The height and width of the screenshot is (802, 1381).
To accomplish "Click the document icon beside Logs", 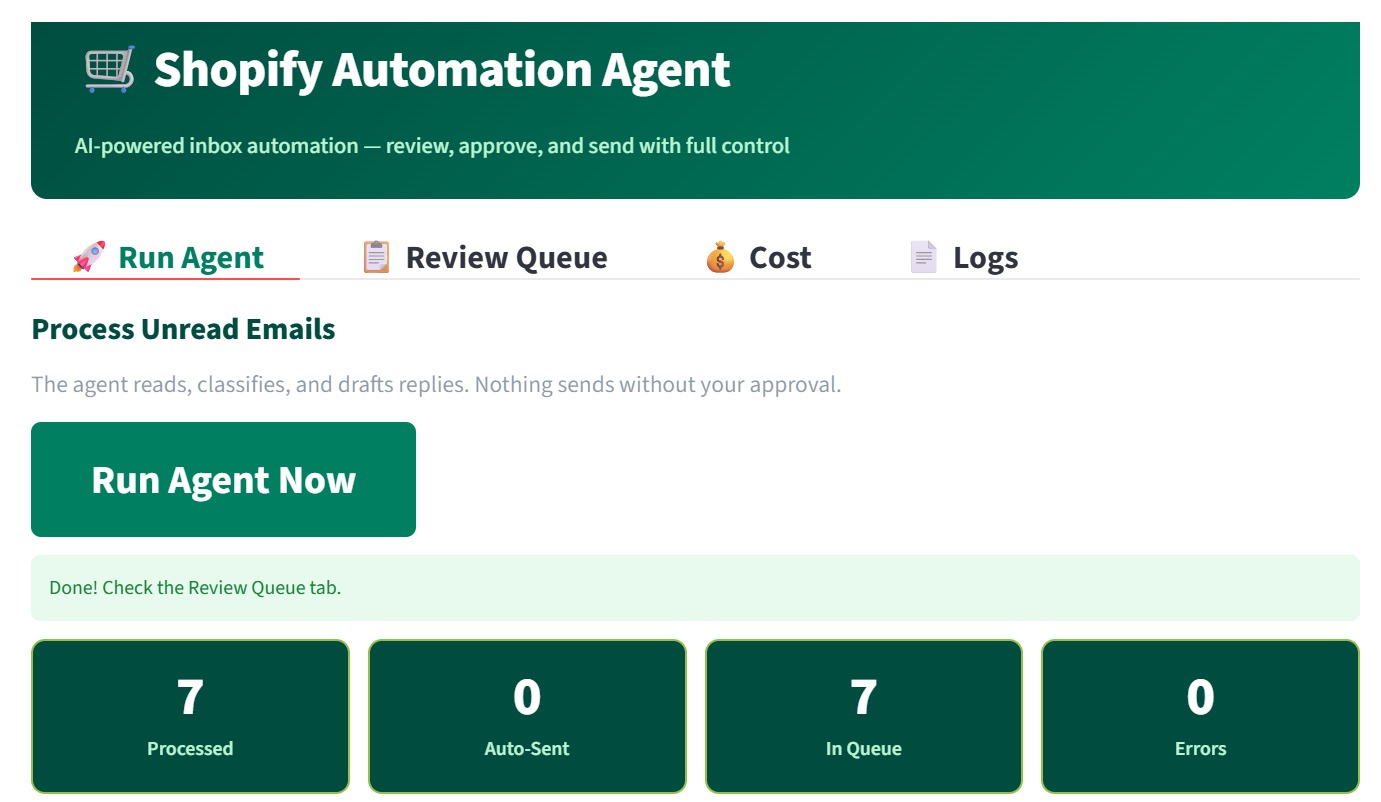I will 923,258.
